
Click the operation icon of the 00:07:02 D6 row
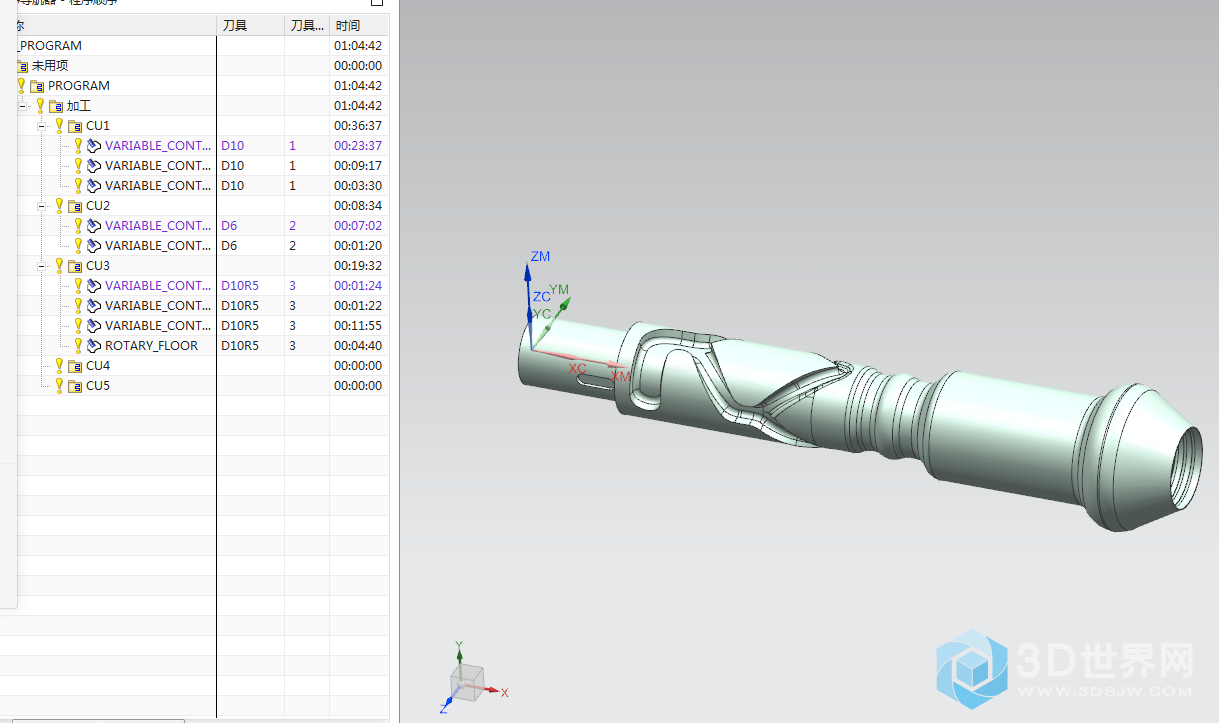(94, 226)
